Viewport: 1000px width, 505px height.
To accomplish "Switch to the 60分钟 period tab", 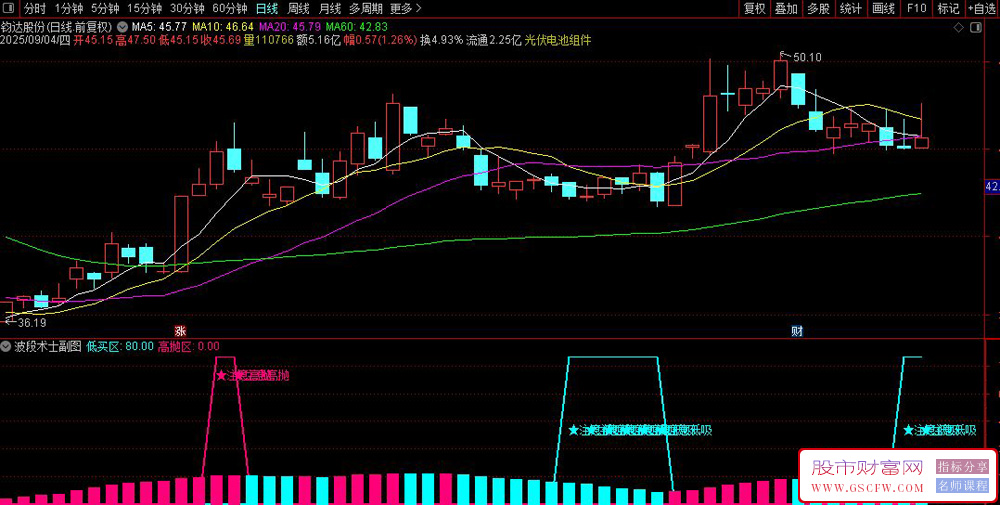I will 230,8.
